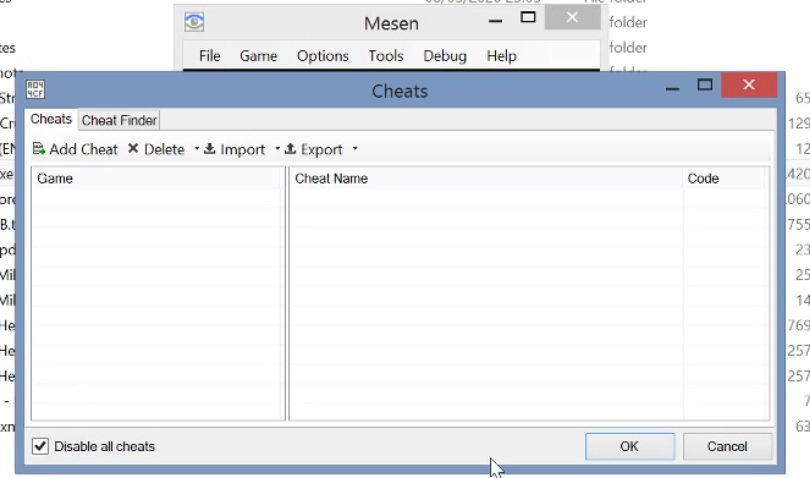The image size is (810, 478).
Task: Sort by the Cheat Name column header
Action: [x=486, y=178]
